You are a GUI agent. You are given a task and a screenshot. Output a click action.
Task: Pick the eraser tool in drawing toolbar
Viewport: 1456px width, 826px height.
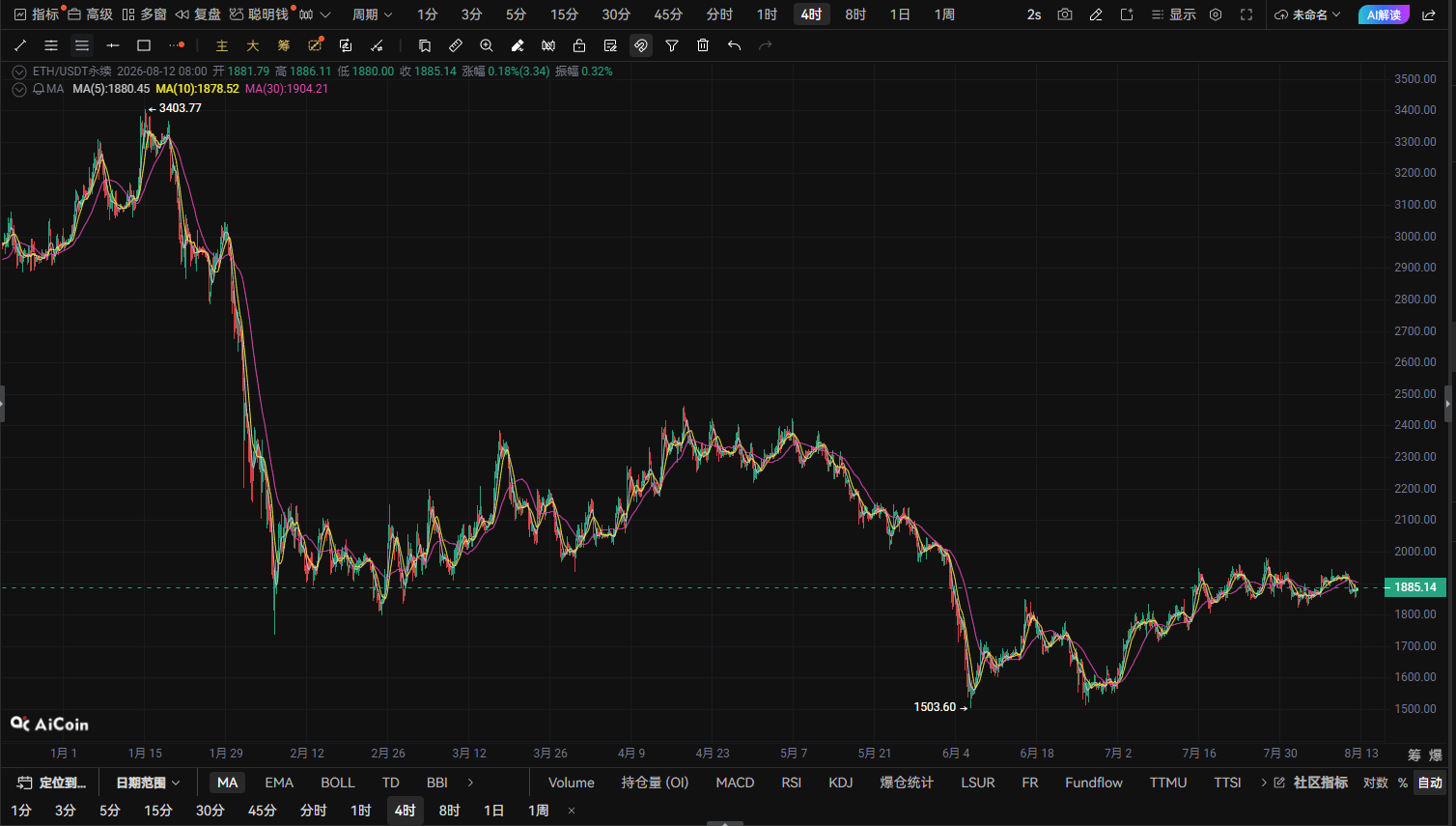(518, 45)
